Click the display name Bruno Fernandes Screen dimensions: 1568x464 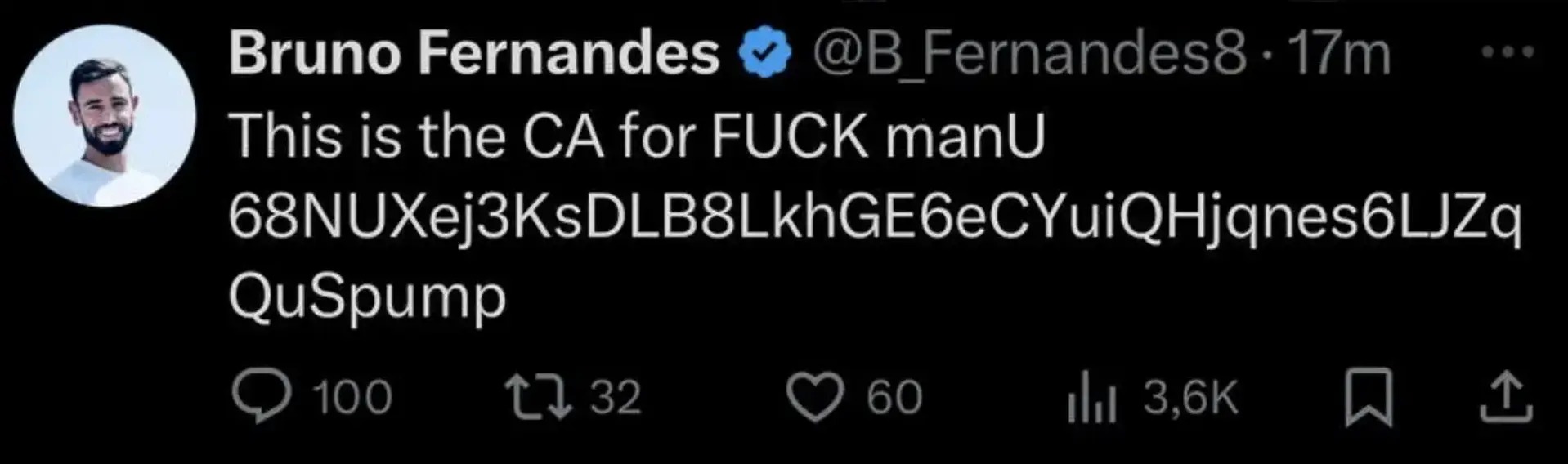pos(473,54)
